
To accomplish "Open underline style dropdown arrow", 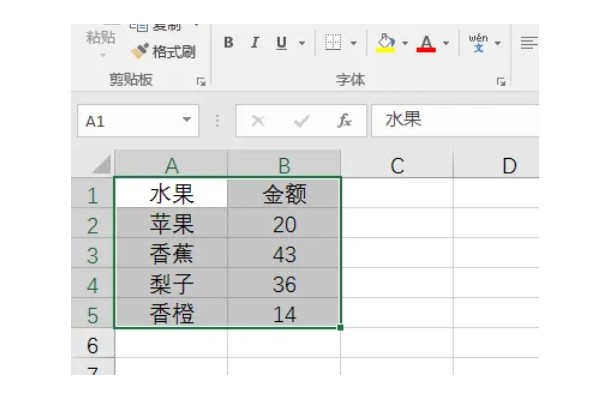I will click(x=302, y=43).
